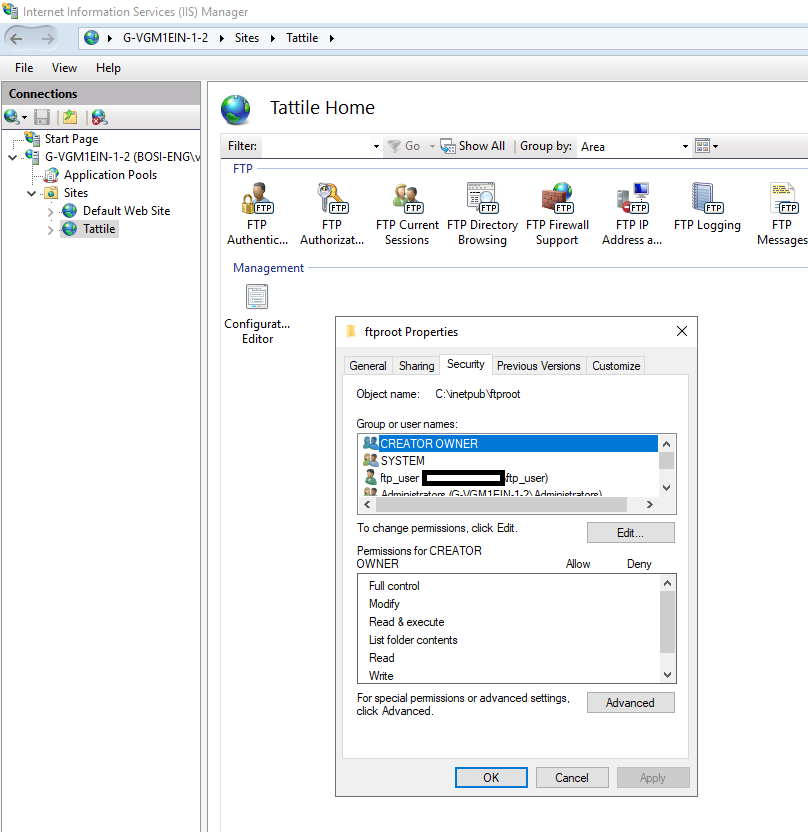Expand the Default Web Site node

tap(51, 212)
